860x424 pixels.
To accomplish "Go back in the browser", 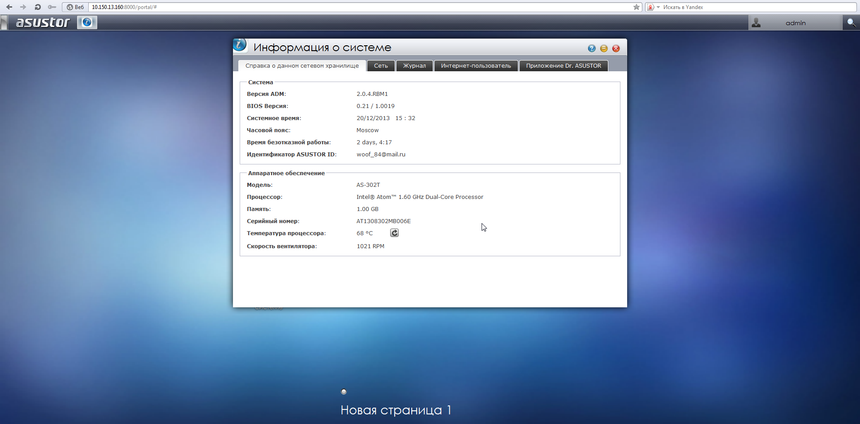I will (x=8, y=6).
